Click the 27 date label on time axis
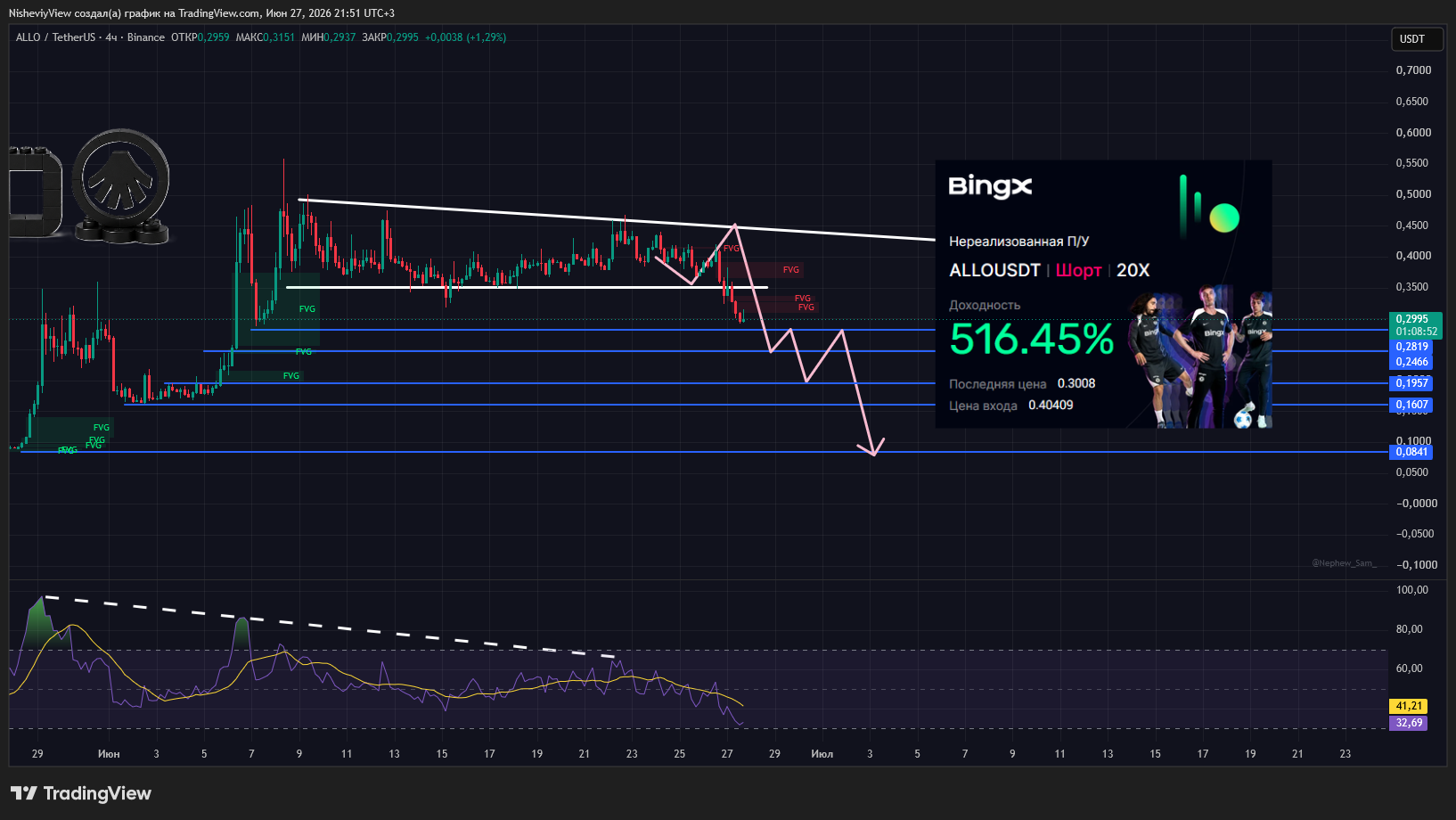 [x=727, y=754]
